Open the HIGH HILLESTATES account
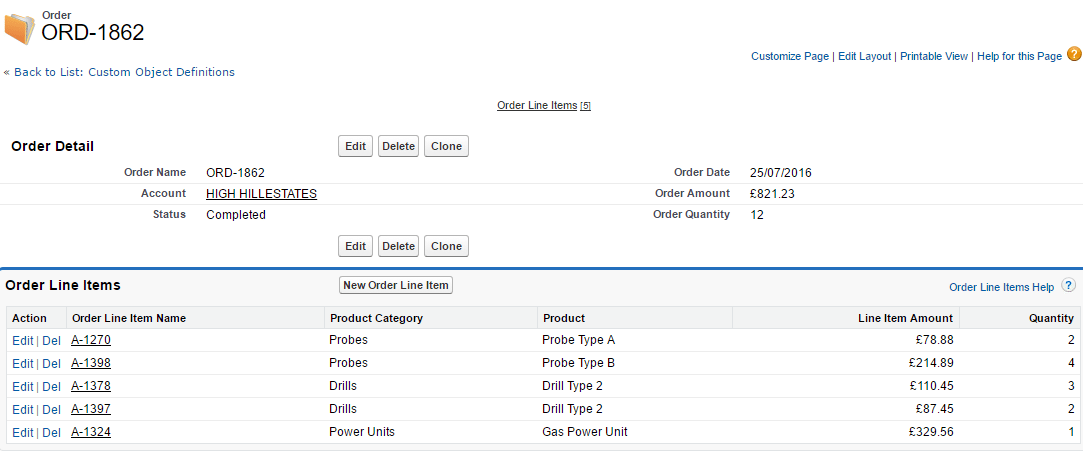This screenshot has height=452, width=1083. tap(261, 194)
